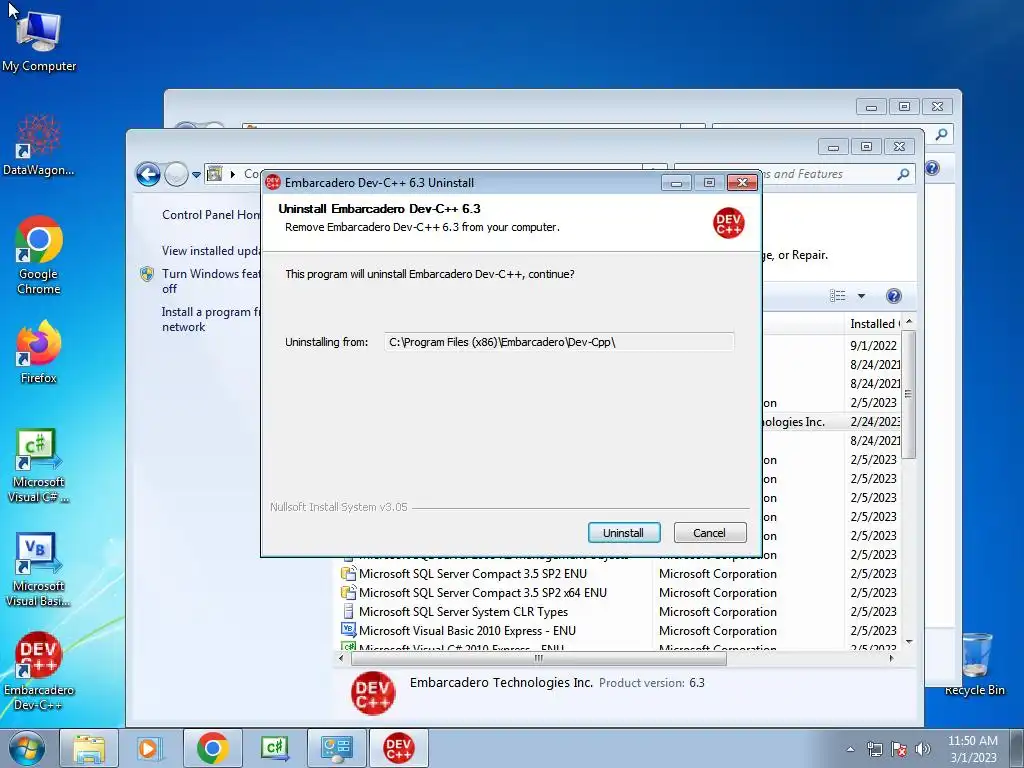Click Install a program from the network
Screen dimensions: 1024x768
[211, 319]
